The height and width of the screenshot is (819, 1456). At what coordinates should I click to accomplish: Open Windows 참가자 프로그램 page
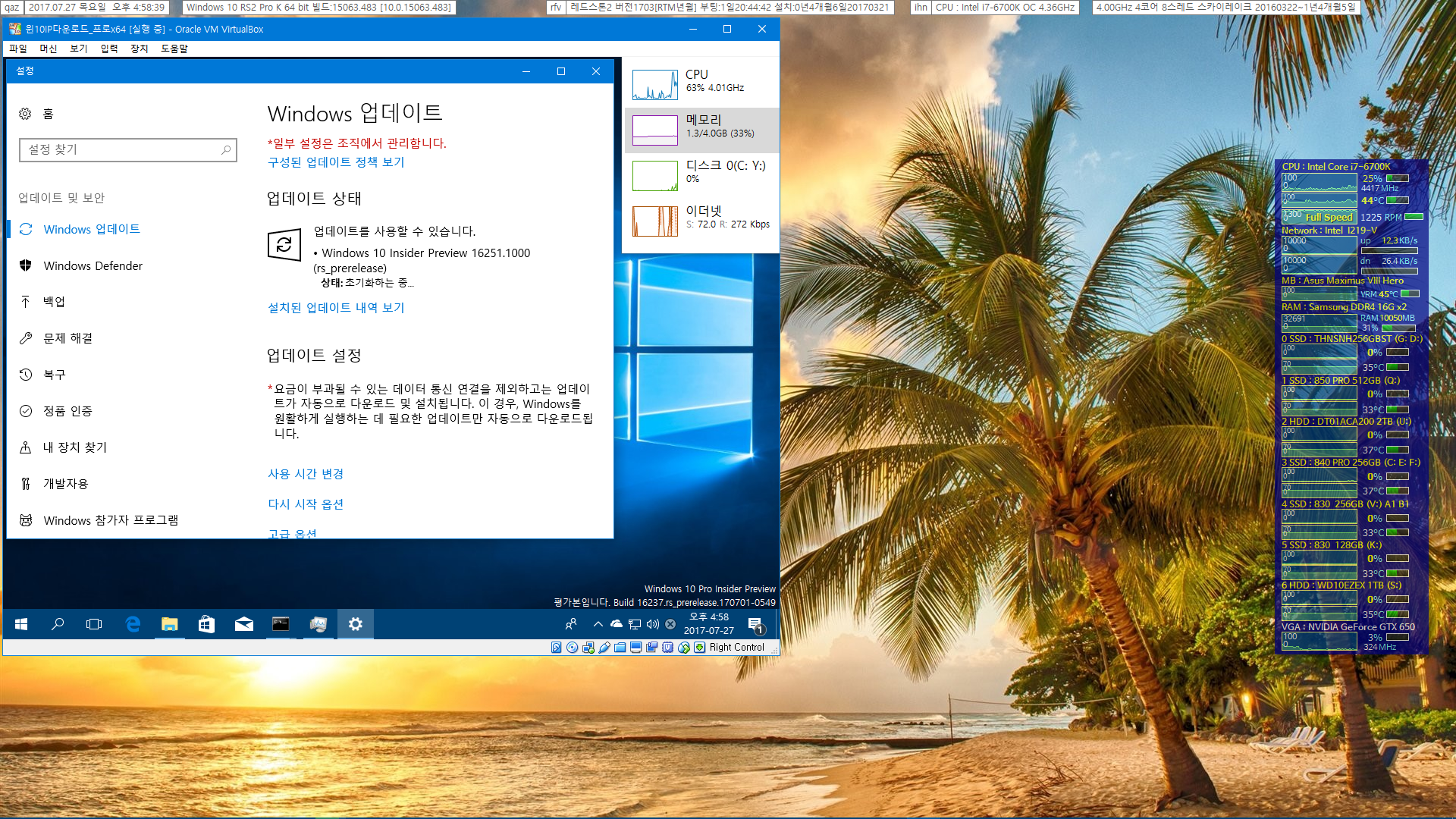tap(111, 520)
